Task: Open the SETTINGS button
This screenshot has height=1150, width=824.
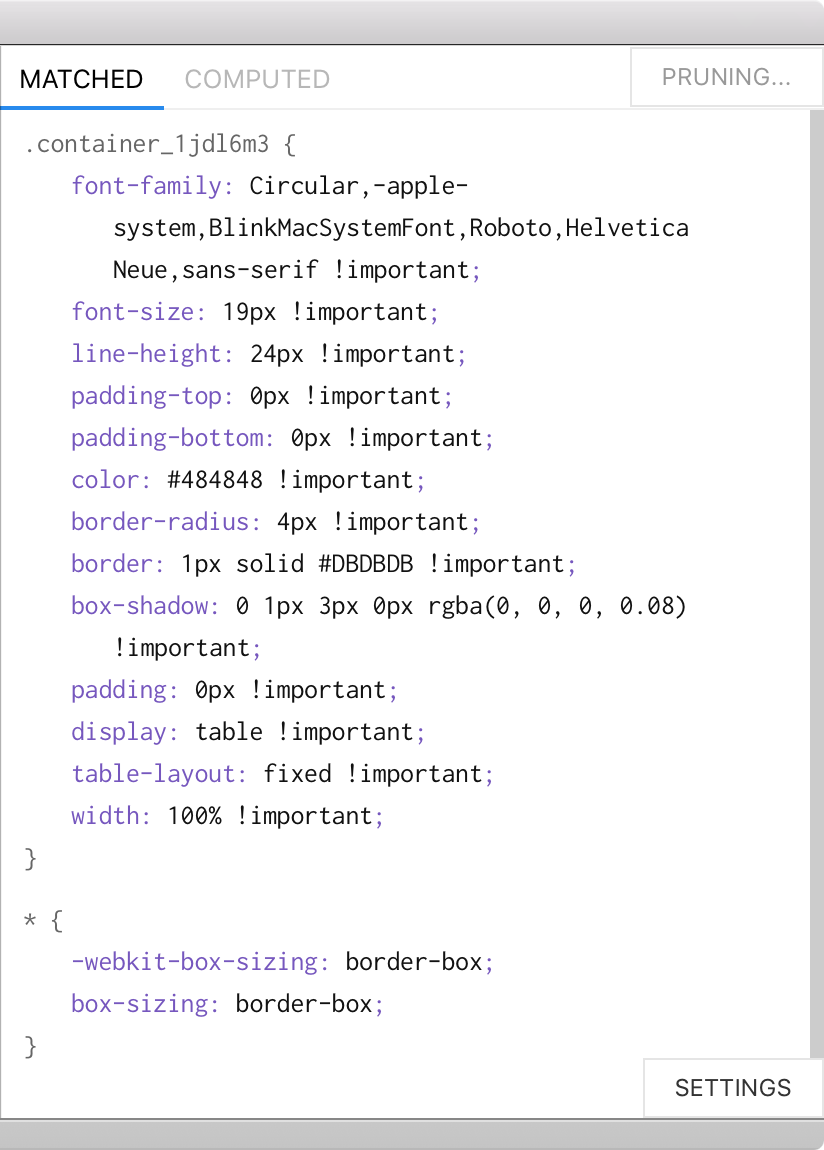Action: coord(732,1087)
